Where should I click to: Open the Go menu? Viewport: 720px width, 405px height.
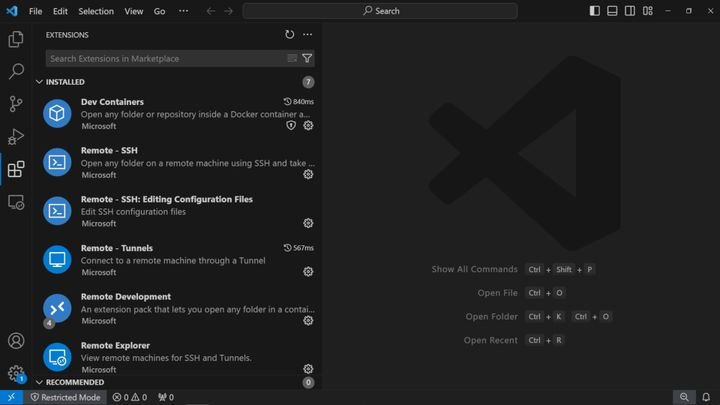pos(159,11)
